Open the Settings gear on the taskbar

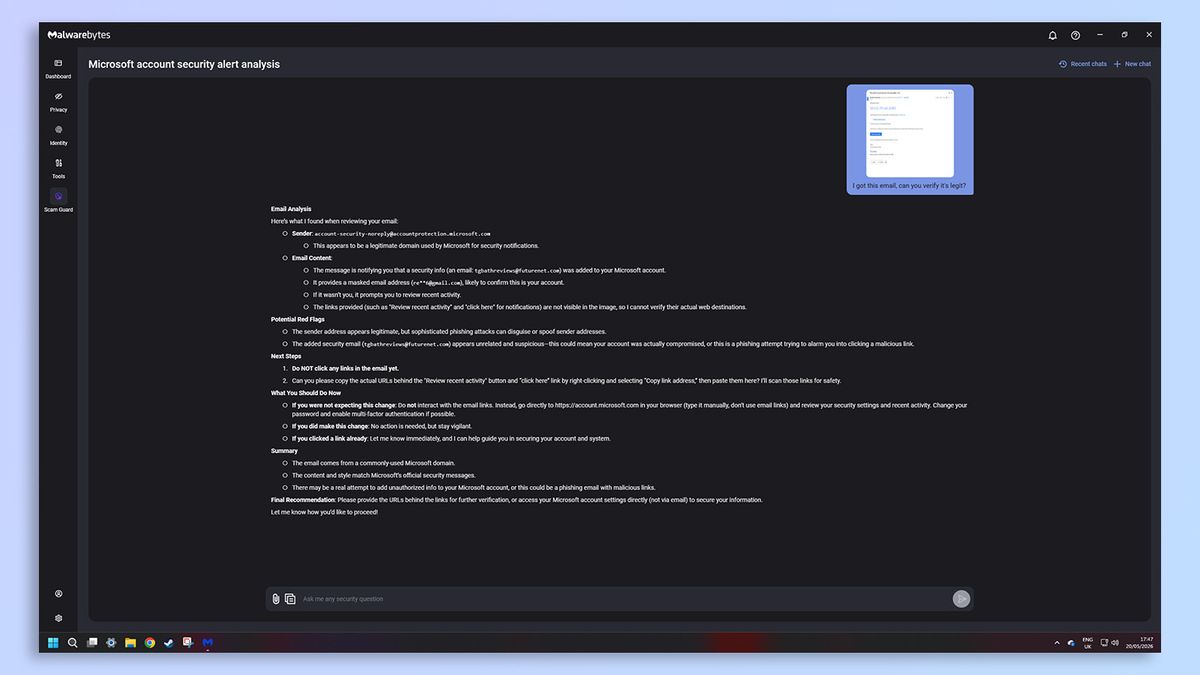[x=111, y=642]
